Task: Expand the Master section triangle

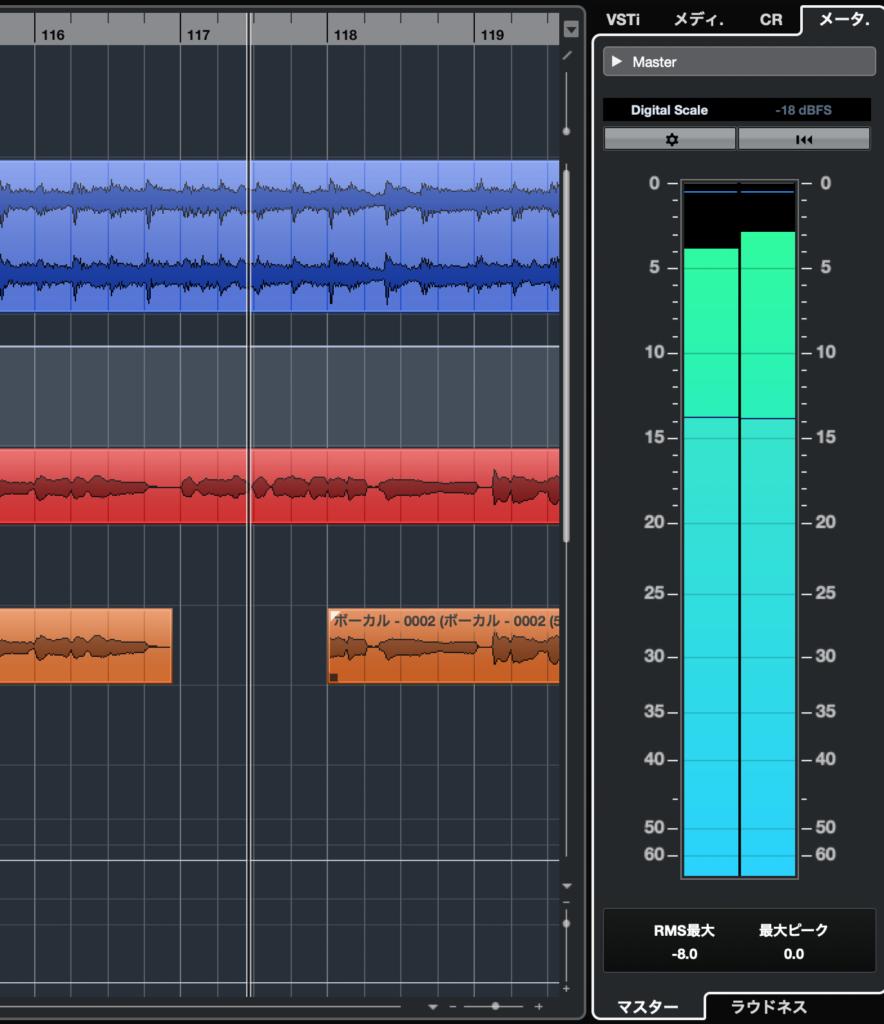Action: [x=617, y=62]
